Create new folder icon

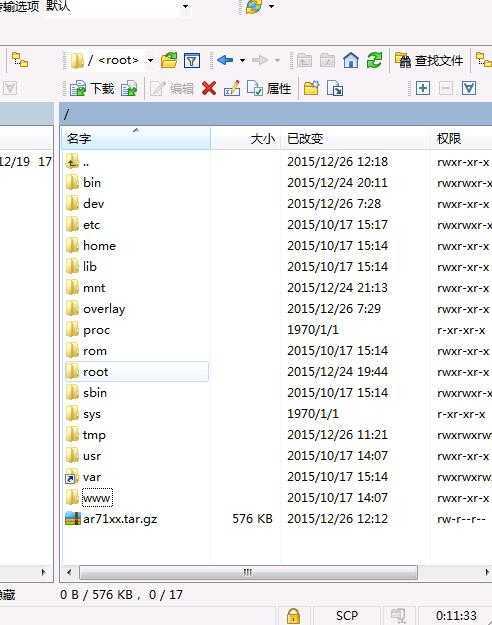pyautogui.click(x=311, y=88)
